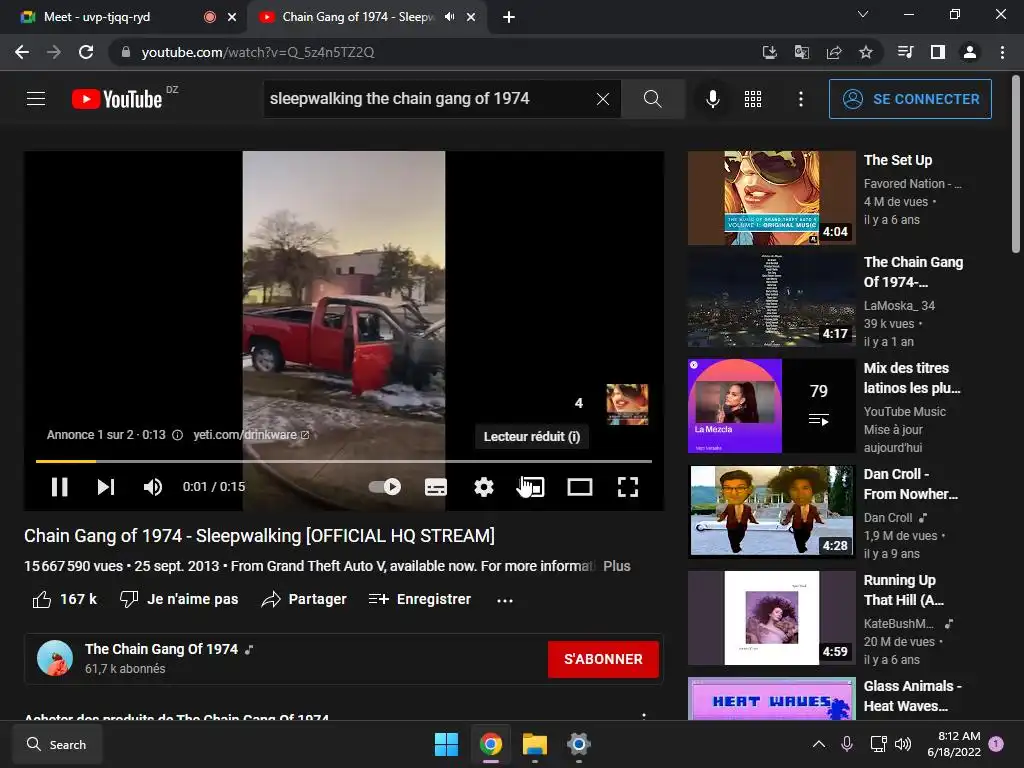The width and height of the screenshot is (1024, 768).
Task: Open Settings from the taskbar
Action: pyautogui.click(x=579, y=744)
